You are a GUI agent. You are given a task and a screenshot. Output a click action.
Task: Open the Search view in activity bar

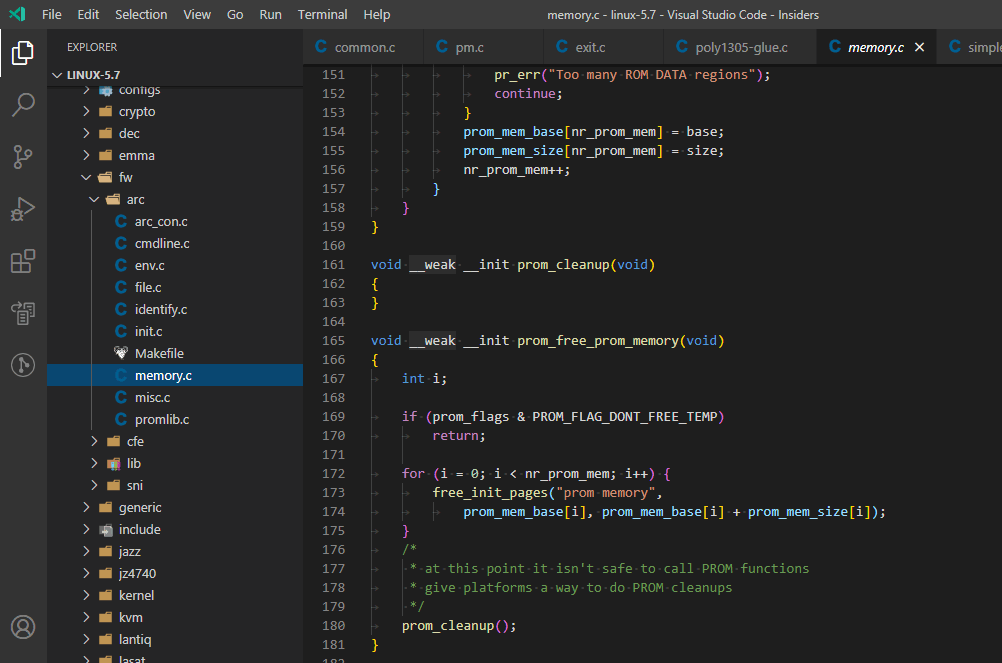pos(23,105)
